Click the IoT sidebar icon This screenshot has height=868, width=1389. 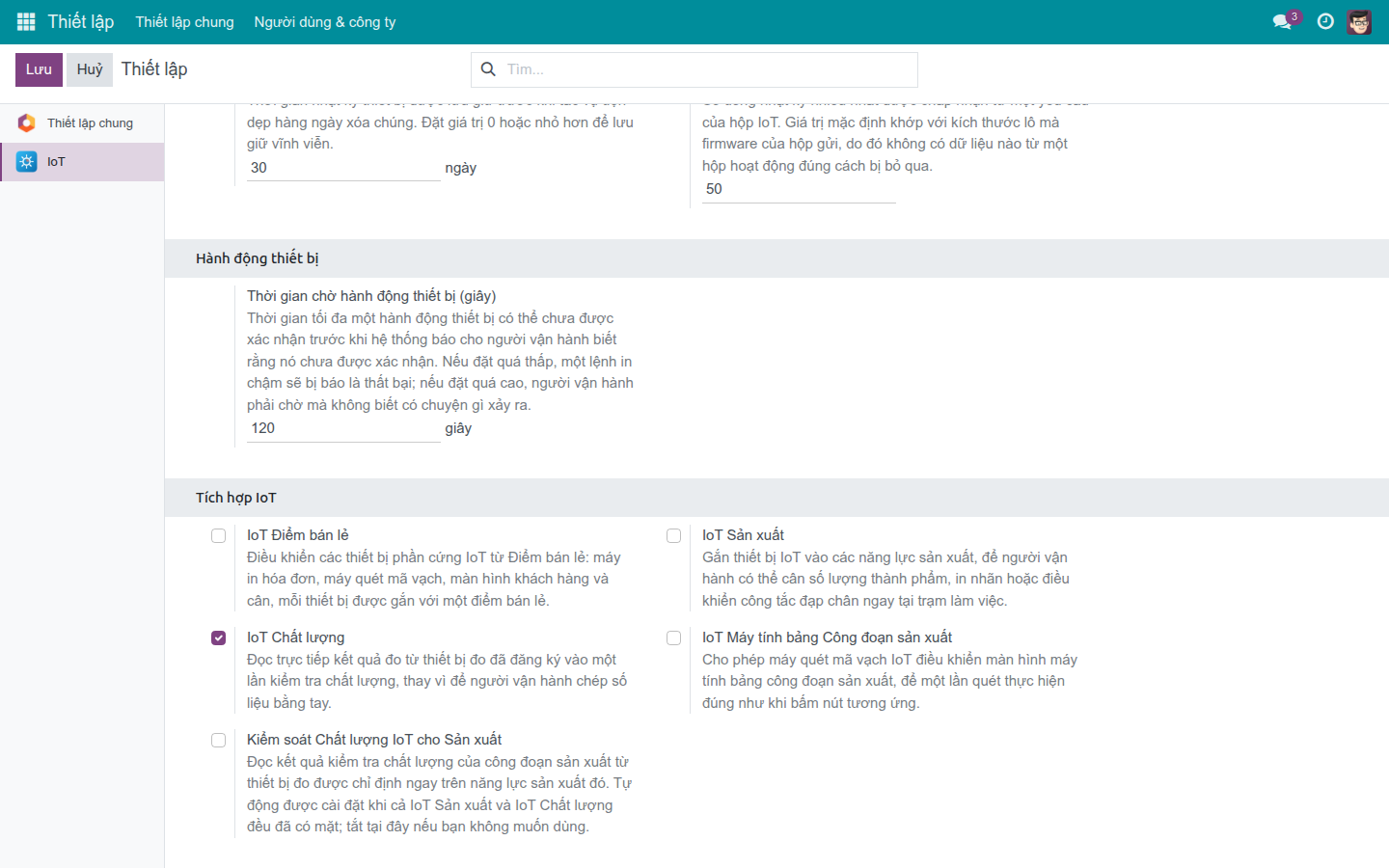tap(27, 161)
